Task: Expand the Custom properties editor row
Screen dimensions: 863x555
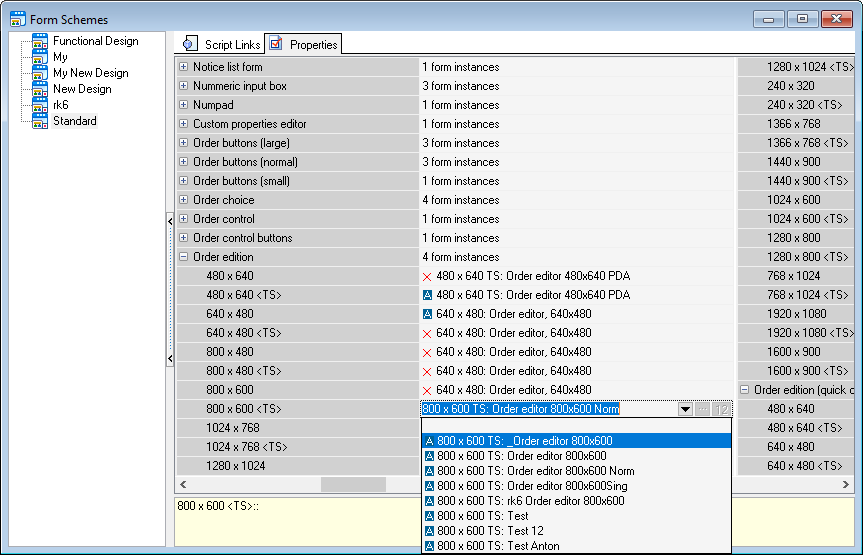Action: pyautogui.click(x=184, y=124)
